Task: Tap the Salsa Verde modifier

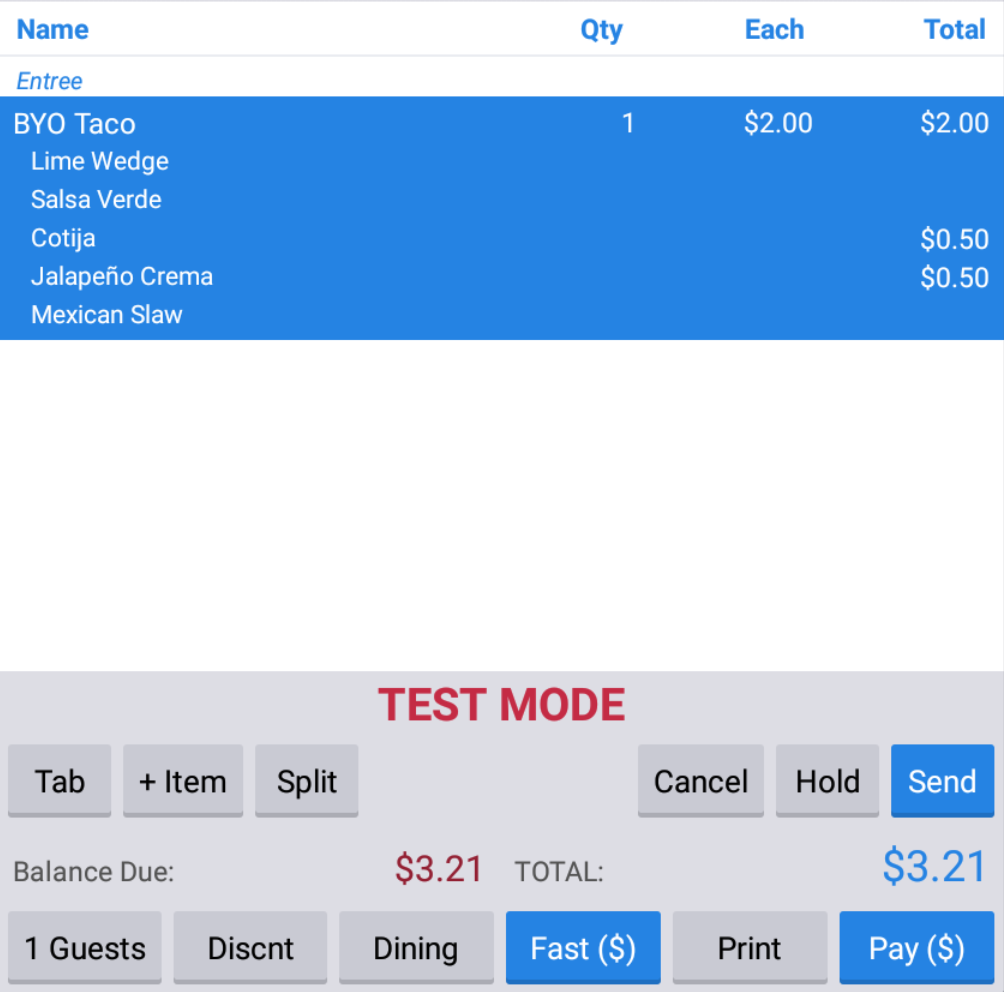Action: pyautogui.click(x=96, y=200)
